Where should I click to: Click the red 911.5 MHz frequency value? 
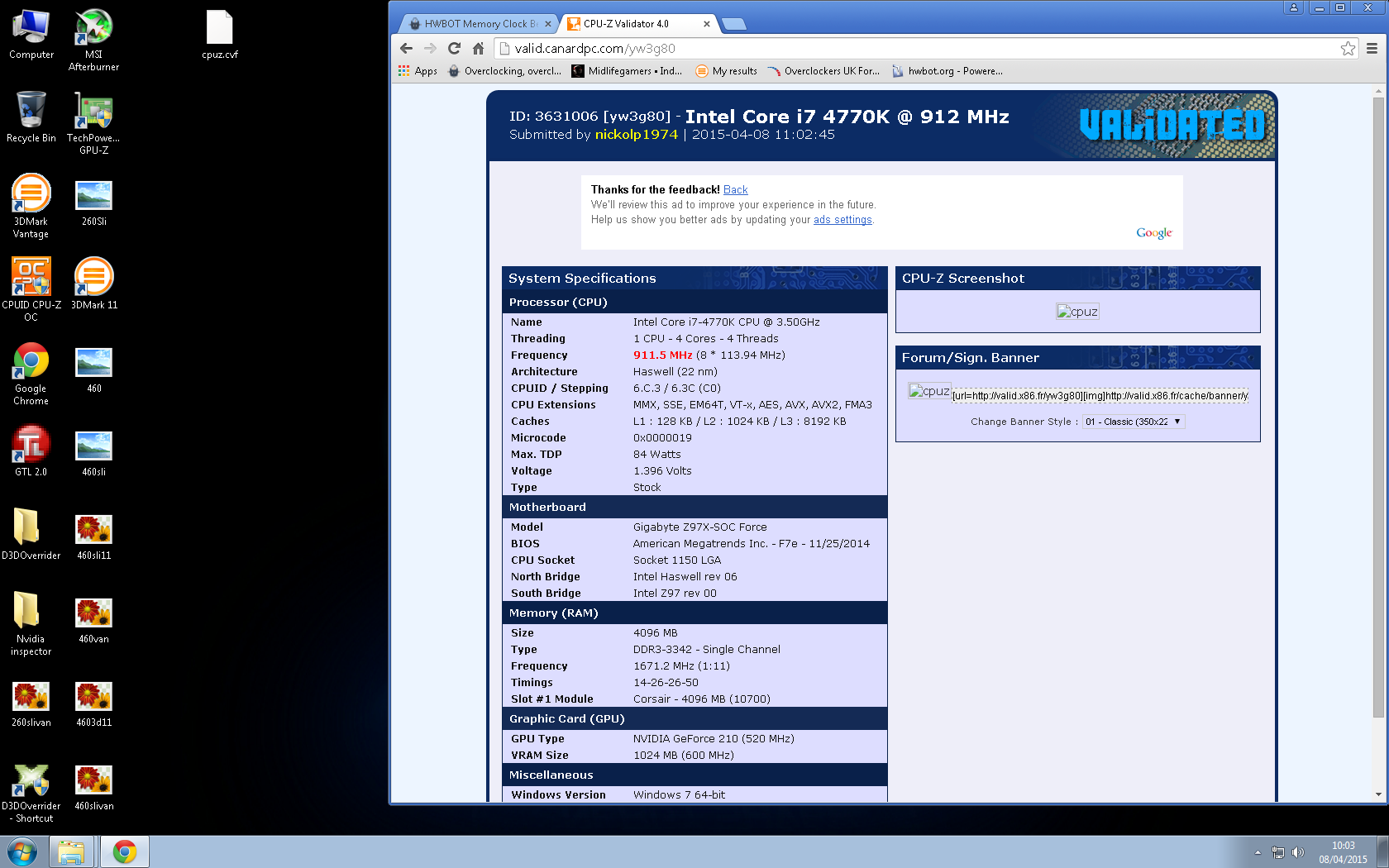tap(663, 355)
